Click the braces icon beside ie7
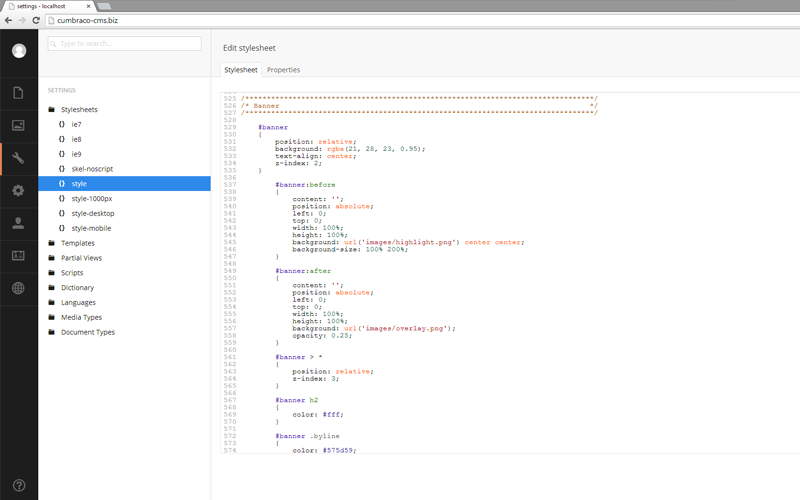 pos(62,124)
